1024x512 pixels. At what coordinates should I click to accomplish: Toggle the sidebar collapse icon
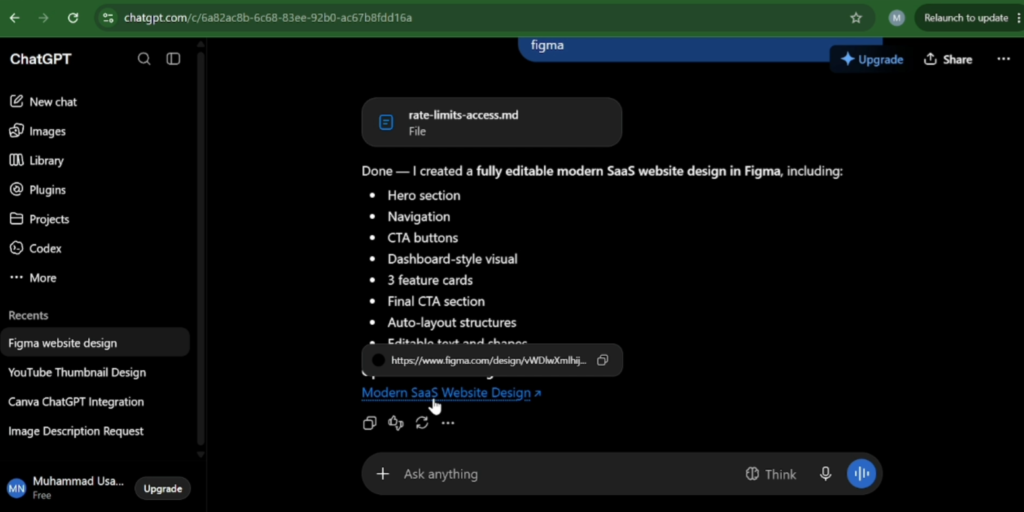[x=173, y=59]
